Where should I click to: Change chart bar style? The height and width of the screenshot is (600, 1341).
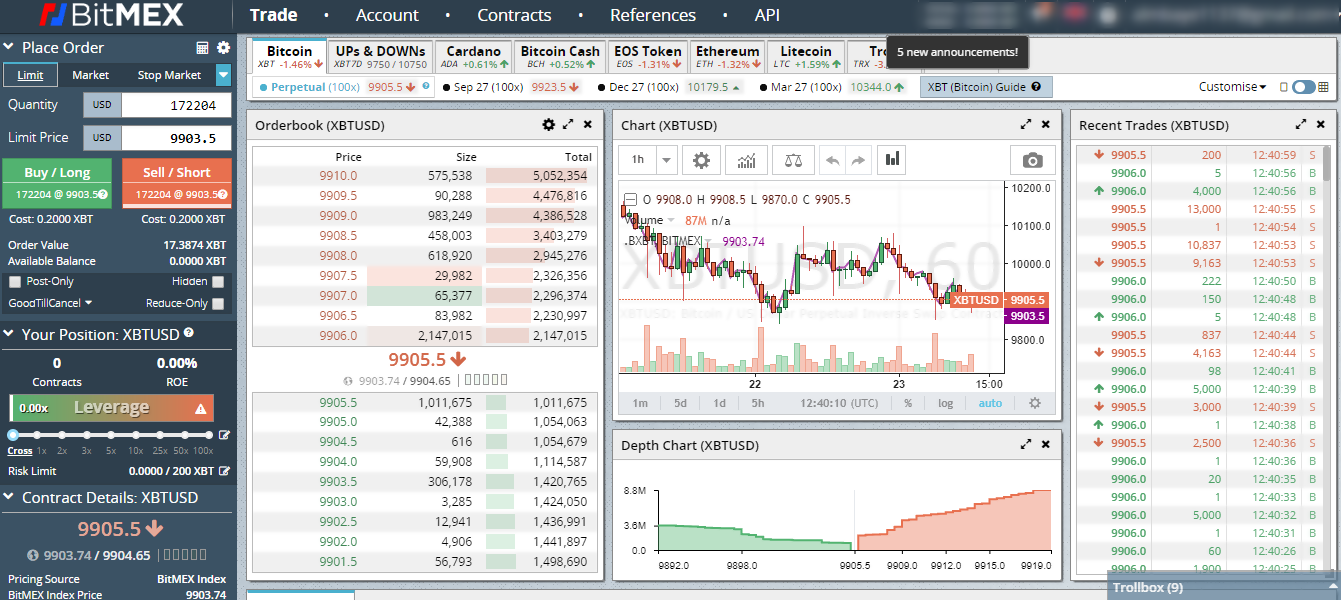892,160
